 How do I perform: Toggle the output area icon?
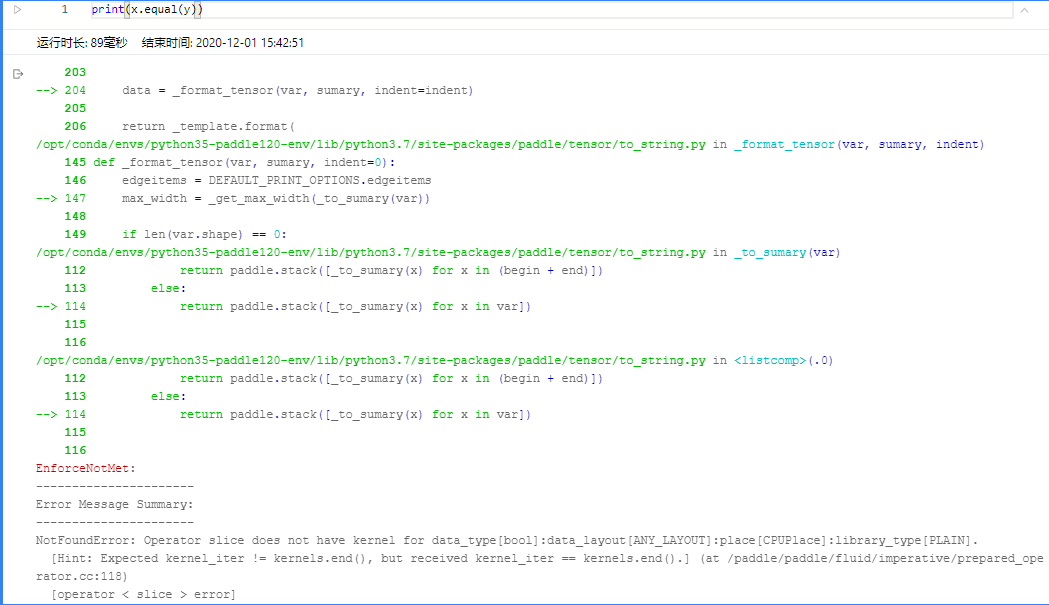pos(18,74)
